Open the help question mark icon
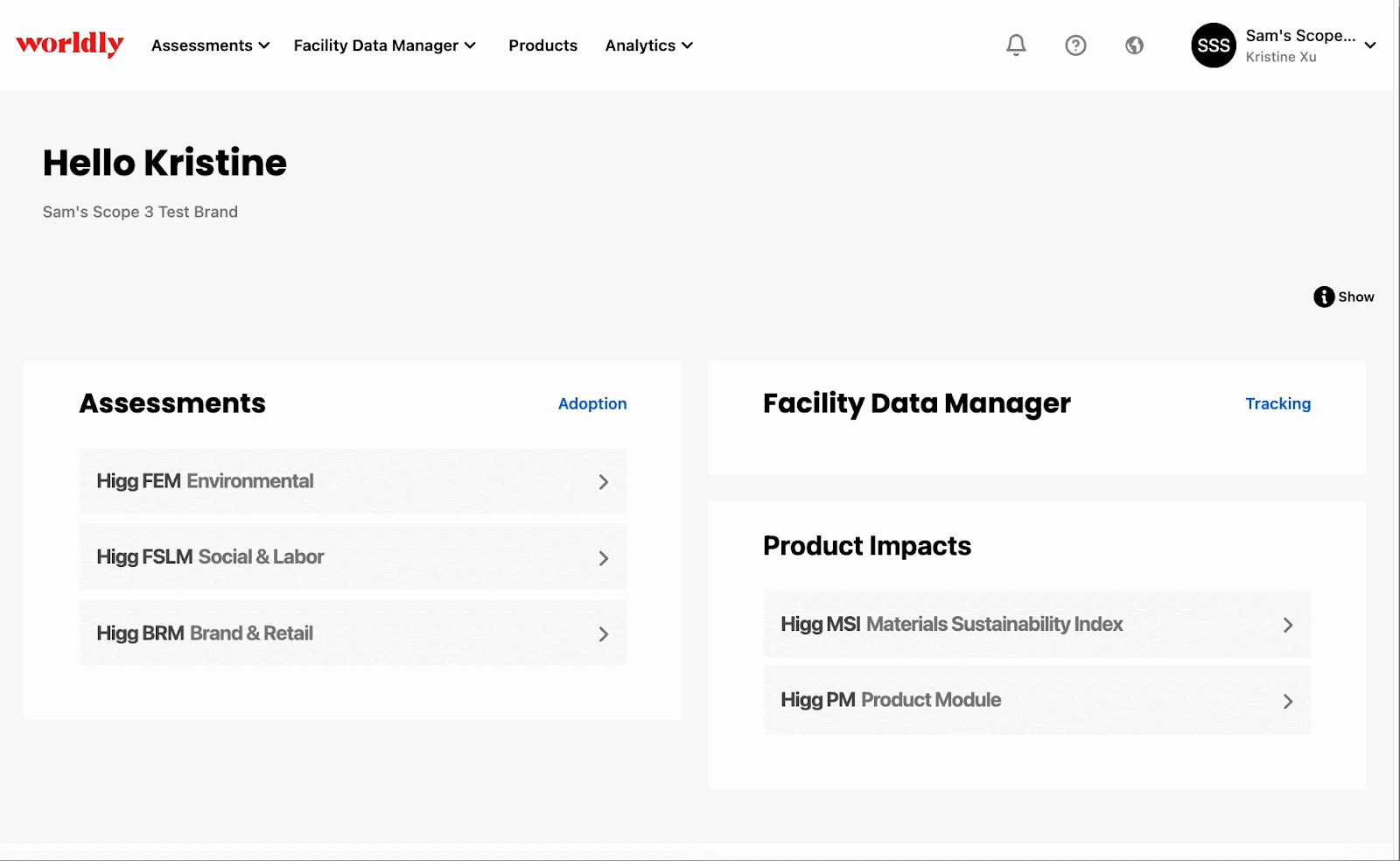The width and height of the screenshot is (1400, 861). point(1075,45)
